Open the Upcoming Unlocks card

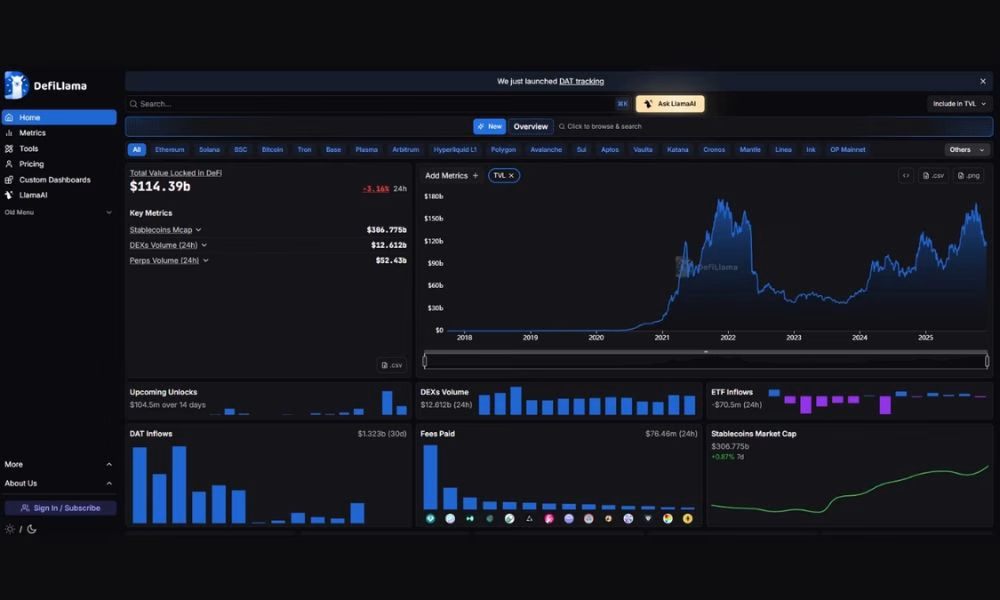[x=268, y=400]
